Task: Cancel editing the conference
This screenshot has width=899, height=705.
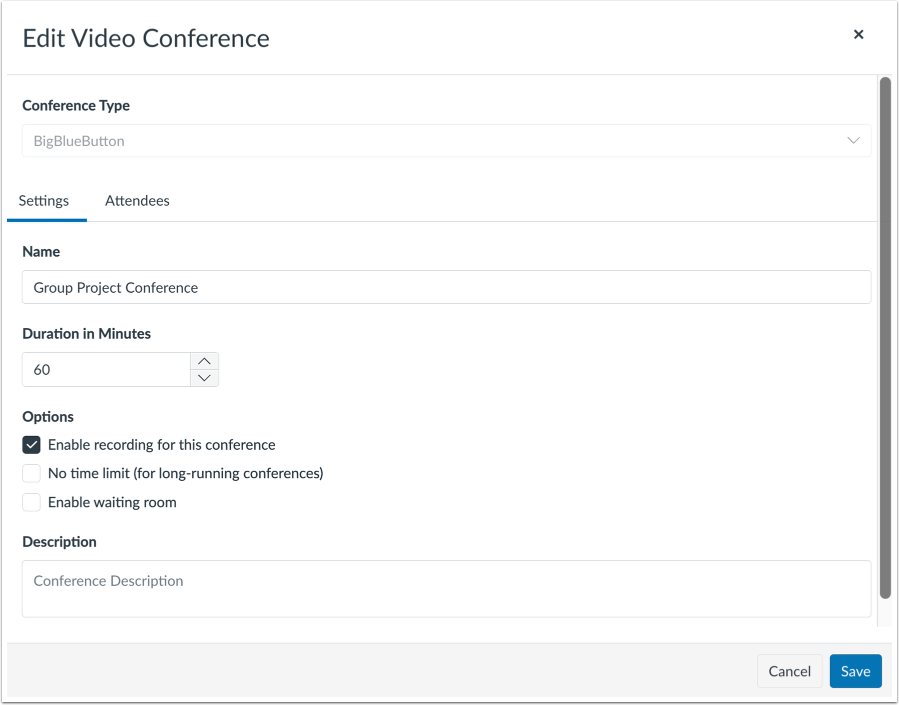Action: (x=789, y=671)
